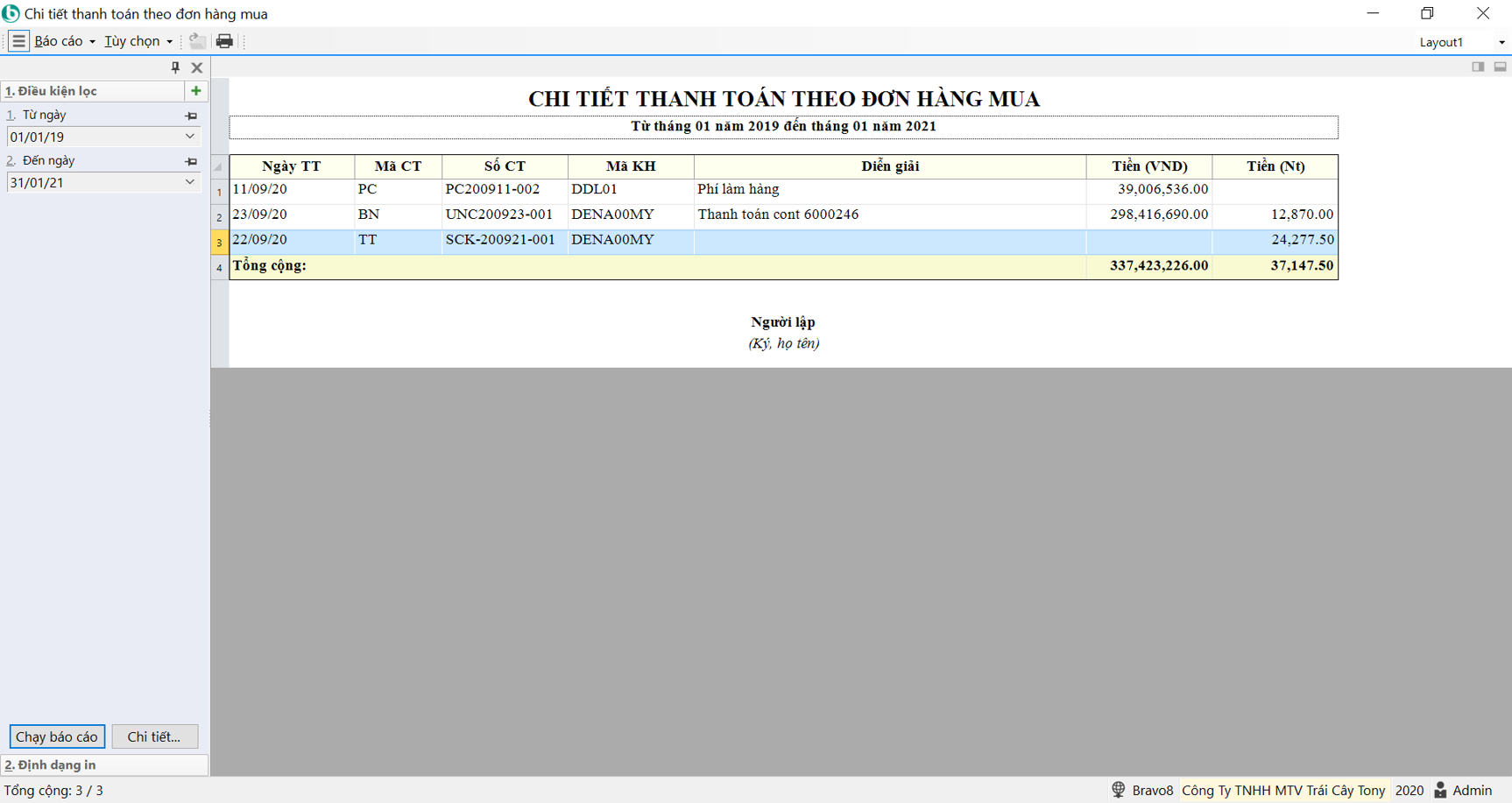Click the Tiền (Nt) column header
Image resolution: width=1512 pixels, height=803 pixels.
(1275, 166)
